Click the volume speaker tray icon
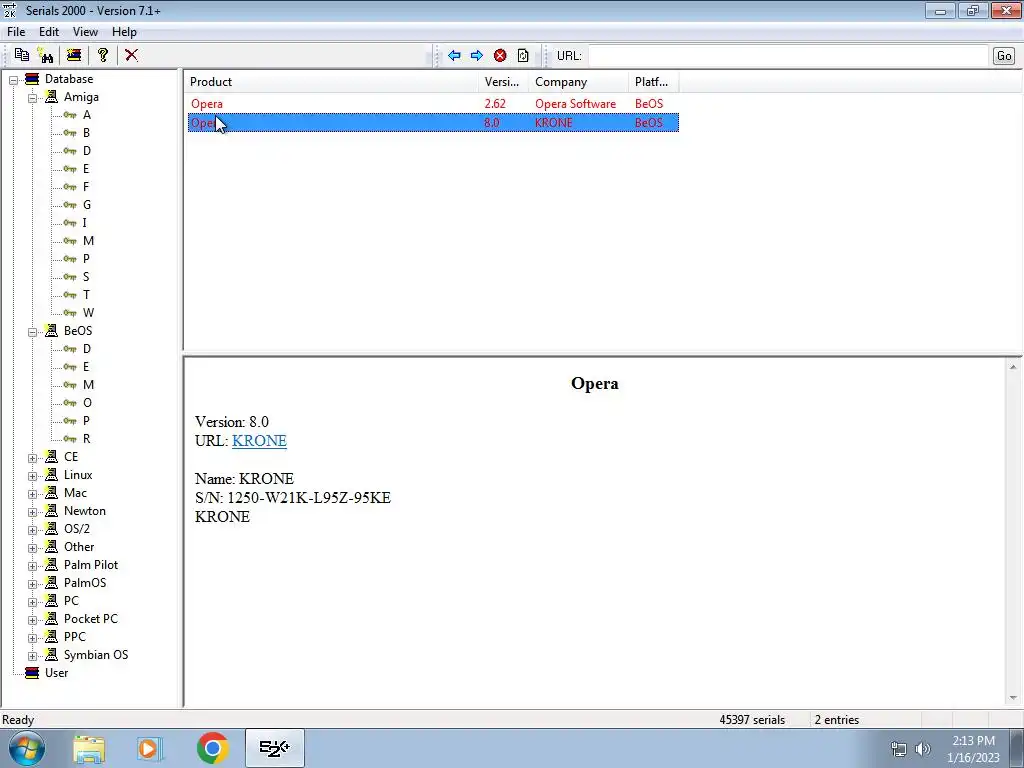The image size is (1024, 768). coord(922,749)
